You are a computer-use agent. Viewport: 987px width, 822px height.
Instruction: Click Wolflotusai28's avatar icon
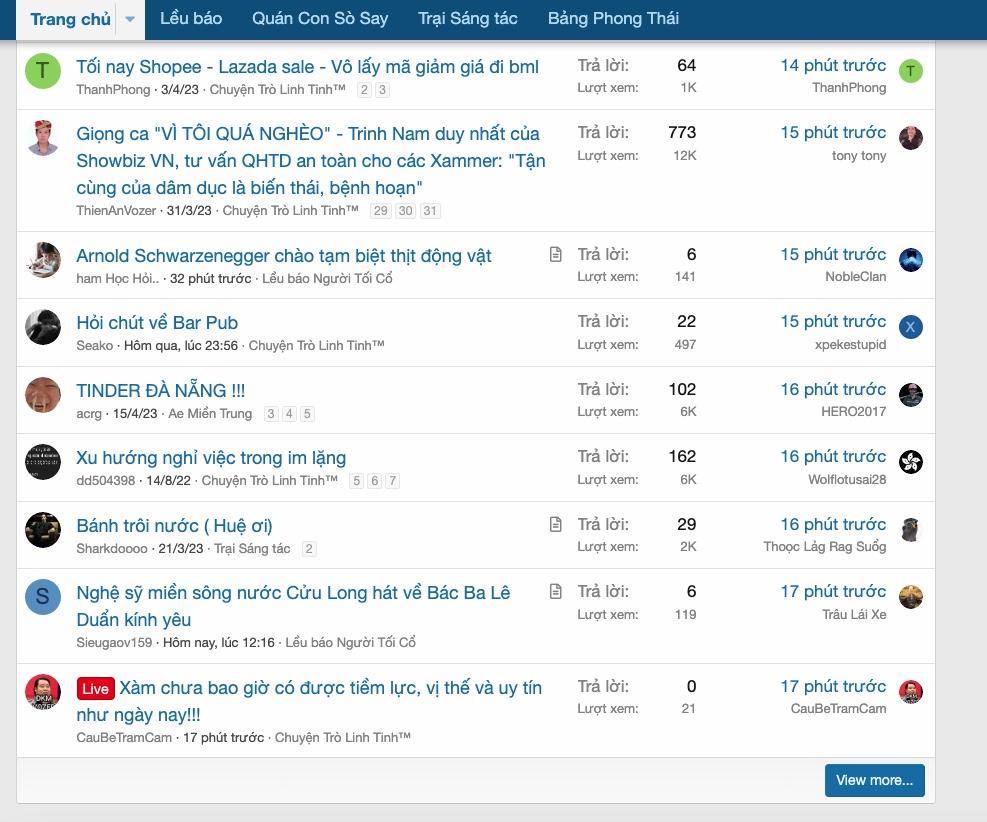click(910, 462)
